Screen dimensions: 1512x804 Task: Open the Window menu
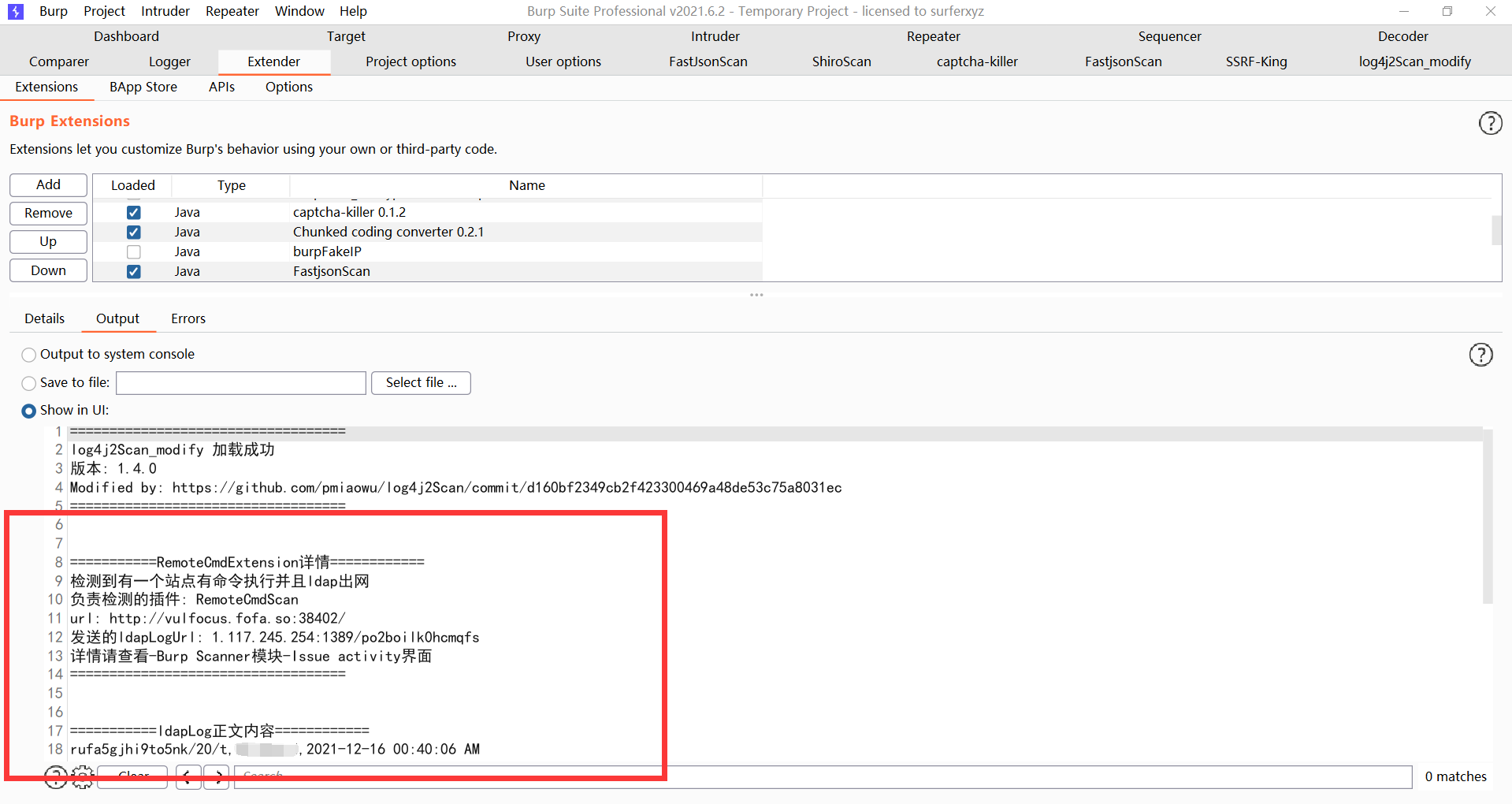tap(299, 11)
